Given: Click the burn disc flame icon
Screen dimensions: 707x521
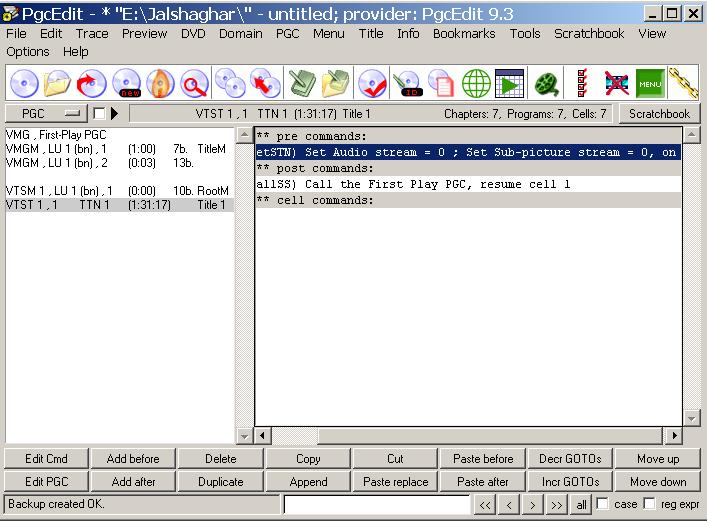Looking at the screenshot, I should coord(161,83).
